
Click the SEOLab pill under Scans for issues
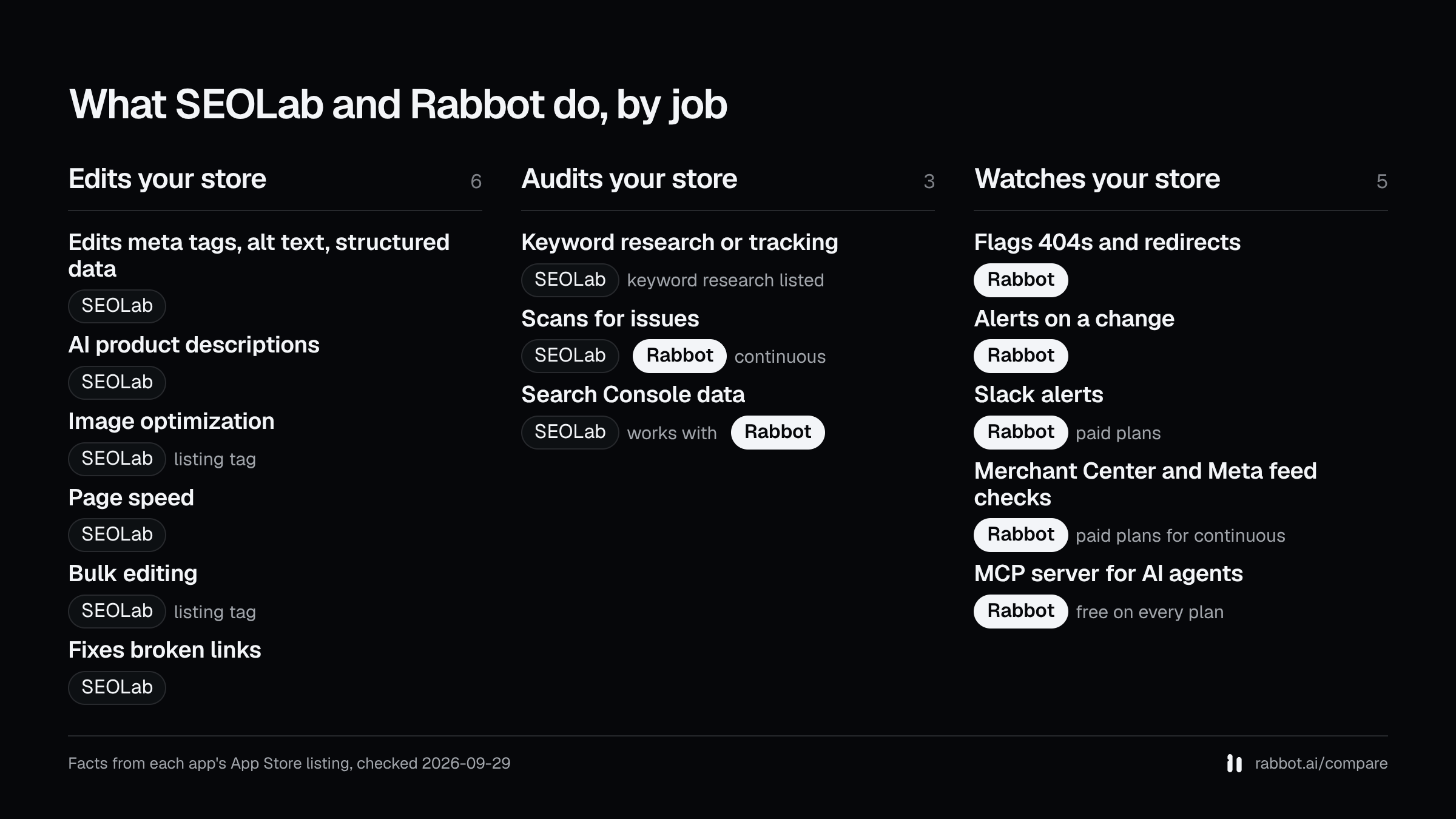pyautogui.click(x=570, y=356)
